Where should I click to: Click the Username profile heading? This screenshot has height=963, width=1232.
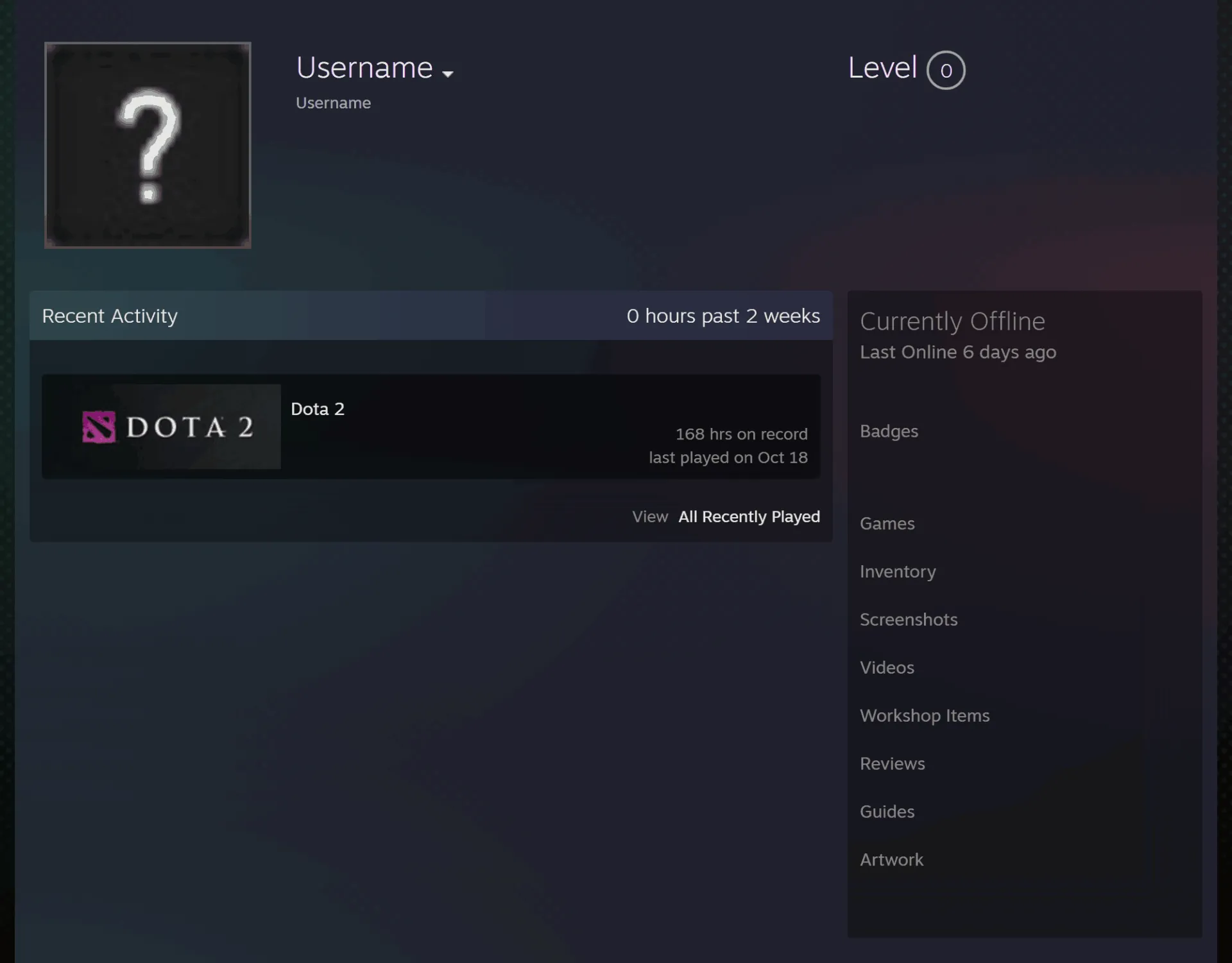click(364, 67)
